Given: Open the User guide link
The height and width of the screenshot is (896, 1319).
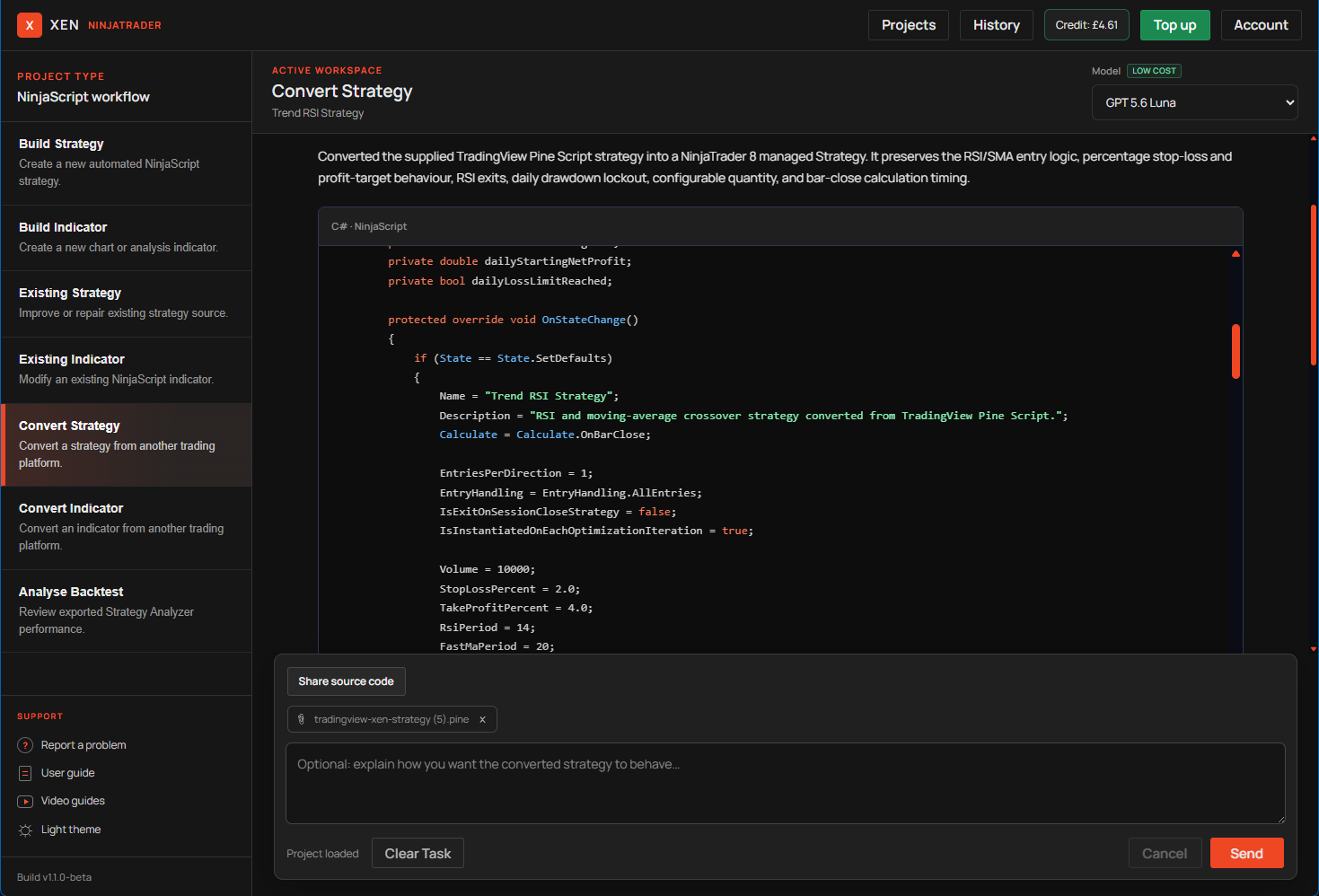Looking at the screenshot, I should click(x=68, y=773).
